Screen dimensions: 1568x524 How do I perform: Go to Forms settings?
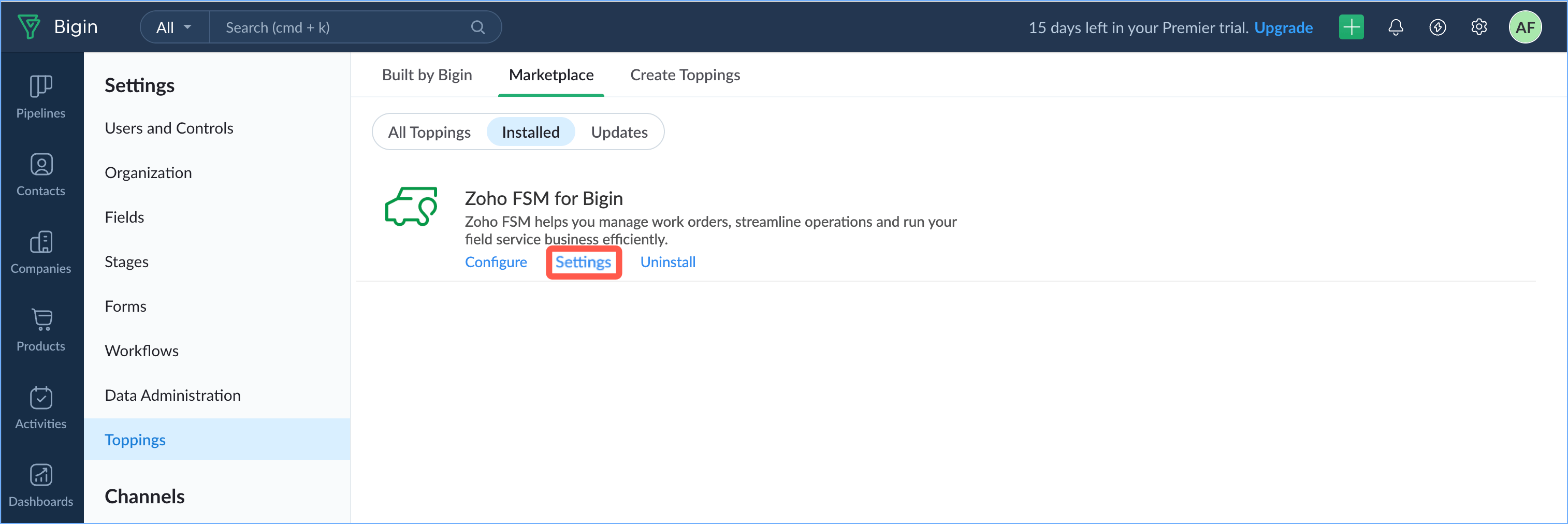coord(125,306)
